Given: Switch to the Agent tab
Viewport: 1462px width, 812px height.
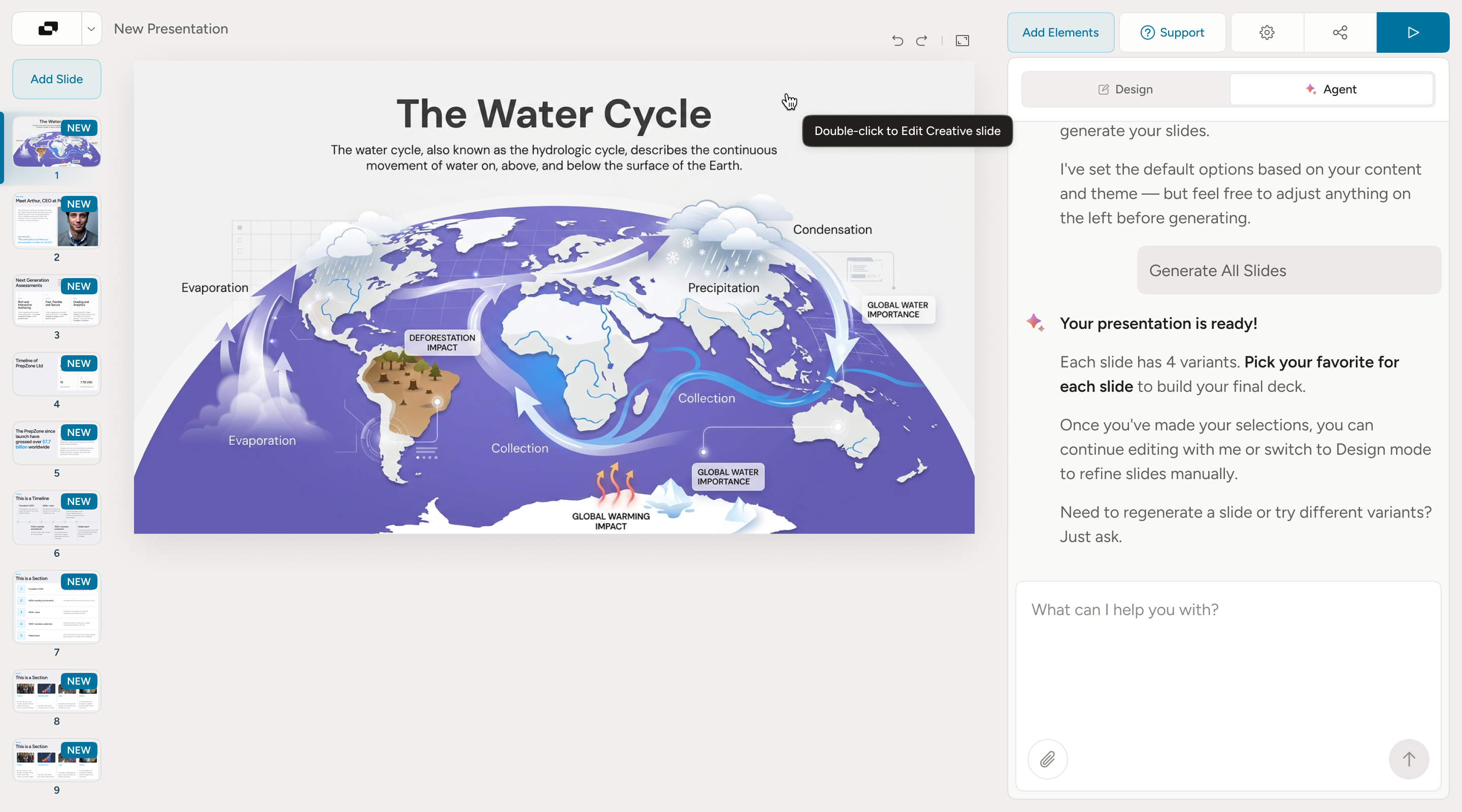Looking at the screenshot, I should 1331,89.
